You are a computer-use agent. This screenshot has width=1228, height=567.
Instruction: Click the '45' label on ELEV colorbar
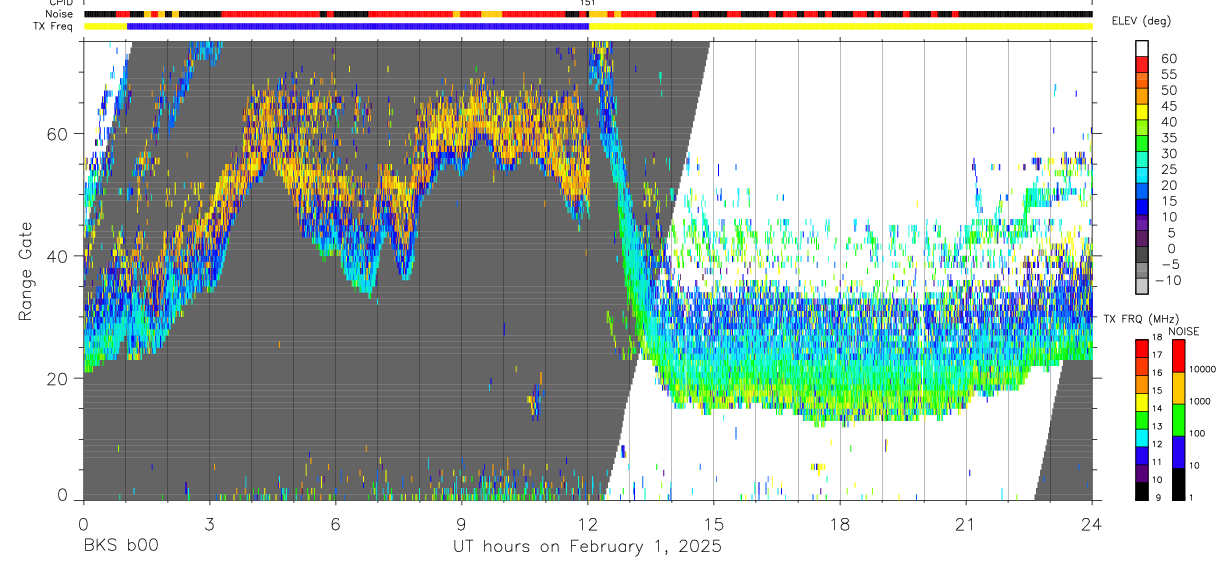(x=1169, y=106)
